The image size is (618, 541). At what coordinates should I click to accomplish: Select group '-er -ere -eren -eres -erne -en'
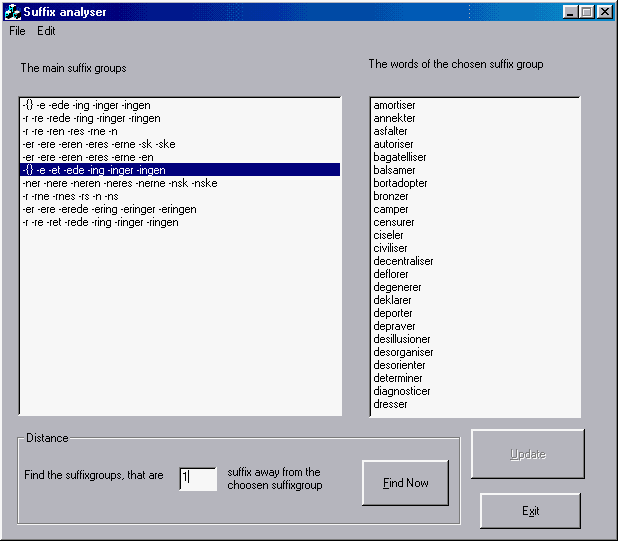pyautogui.click(x=180, y=157)
